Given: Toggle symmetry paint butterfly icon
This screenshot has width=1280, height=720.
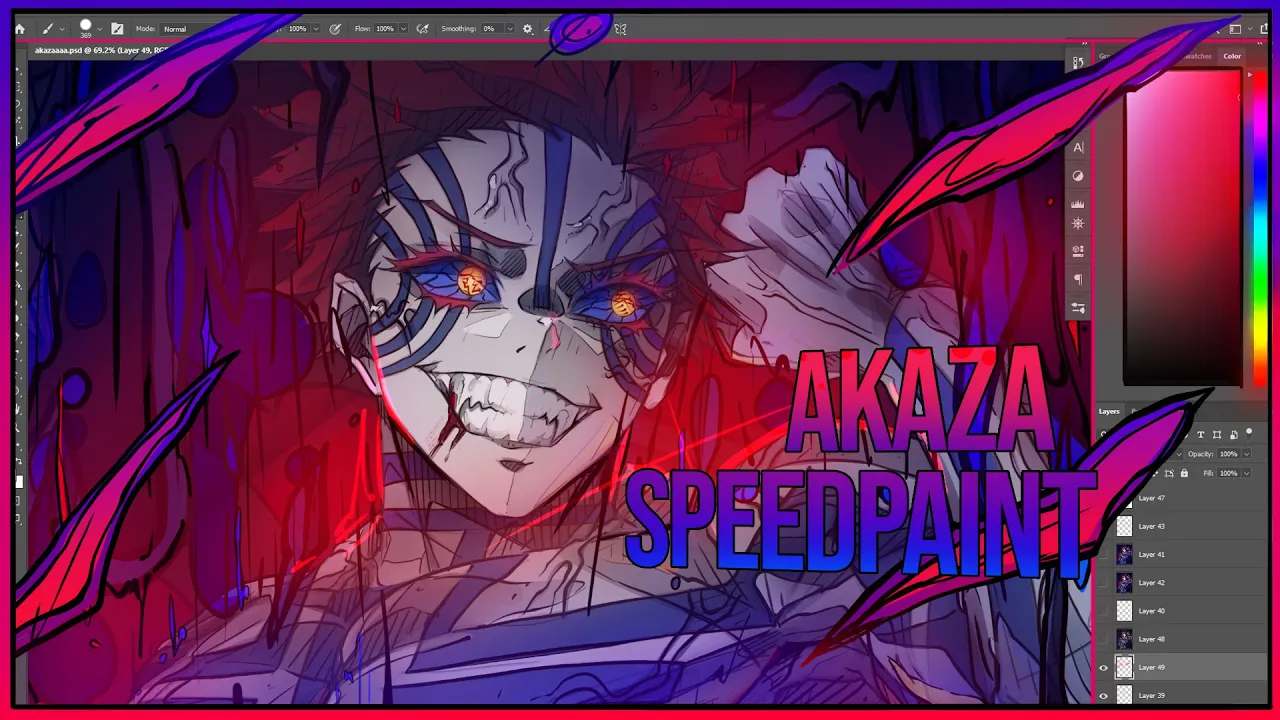Looking at the screenshot, I should (620, 29).
